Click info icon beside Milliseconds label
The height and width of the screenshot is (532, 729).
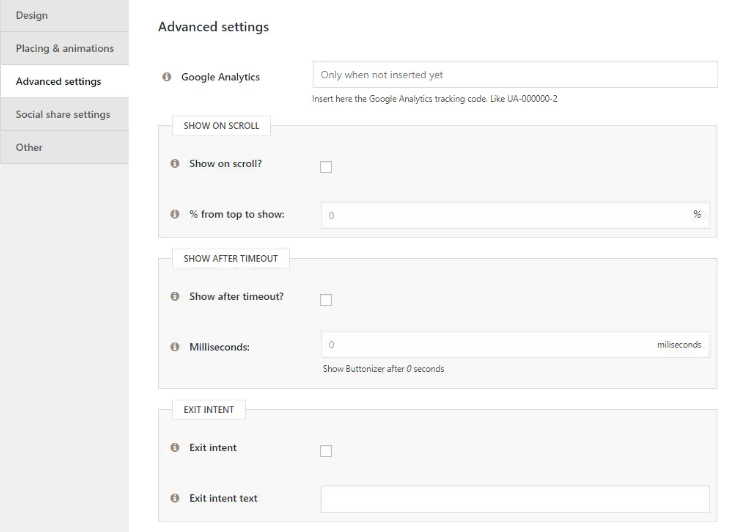pyautogui.click(x=175, y=347)
